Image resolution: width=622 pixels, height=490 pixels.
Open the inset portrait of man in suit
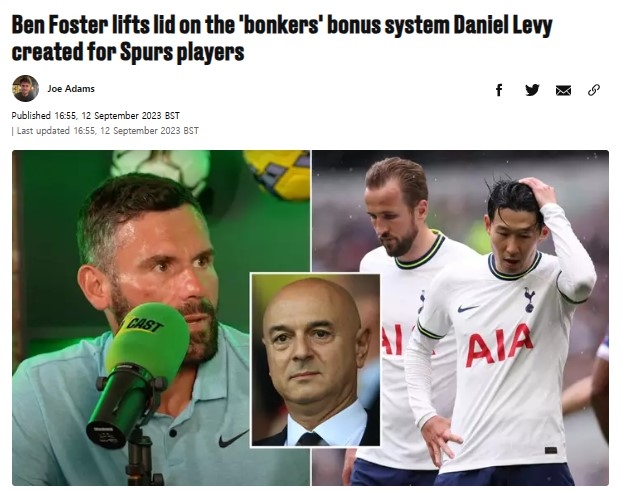315,360
